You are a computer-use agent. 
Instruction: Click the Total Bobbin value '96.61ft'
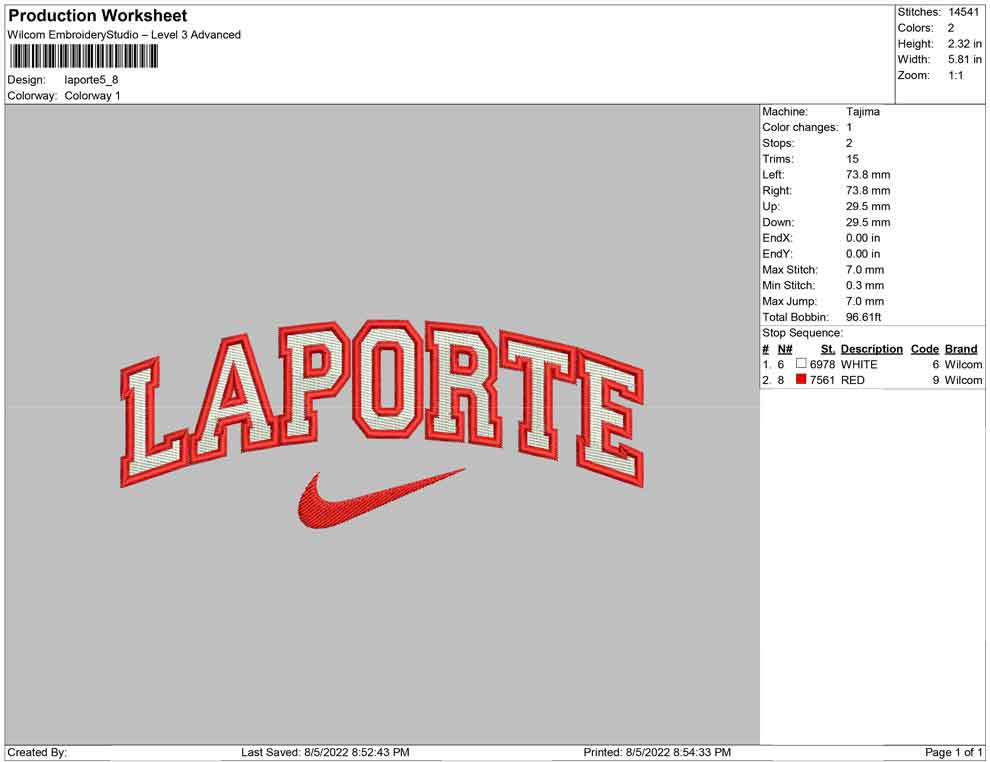pyautogui.click(x=863, y=317)
